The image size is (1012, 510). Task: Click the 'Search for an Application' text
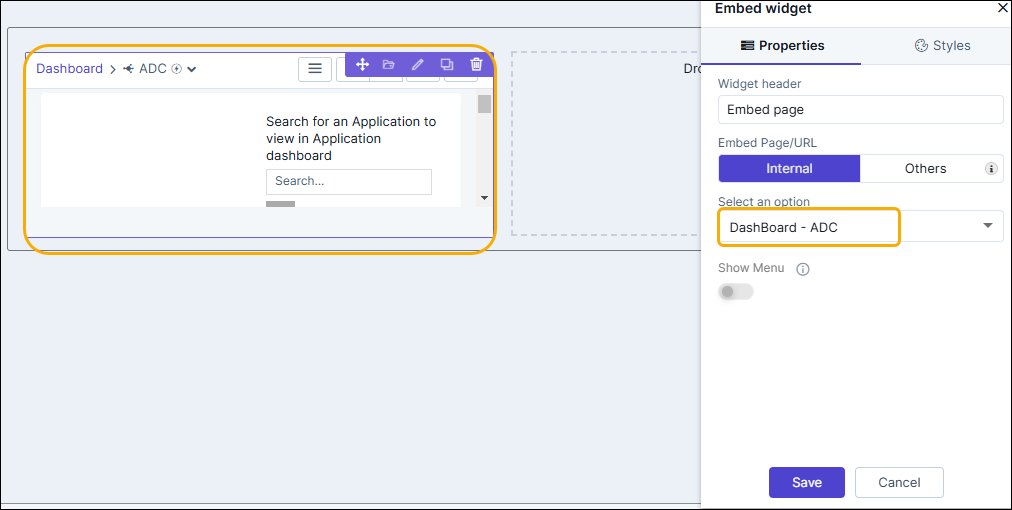(351, 138)
